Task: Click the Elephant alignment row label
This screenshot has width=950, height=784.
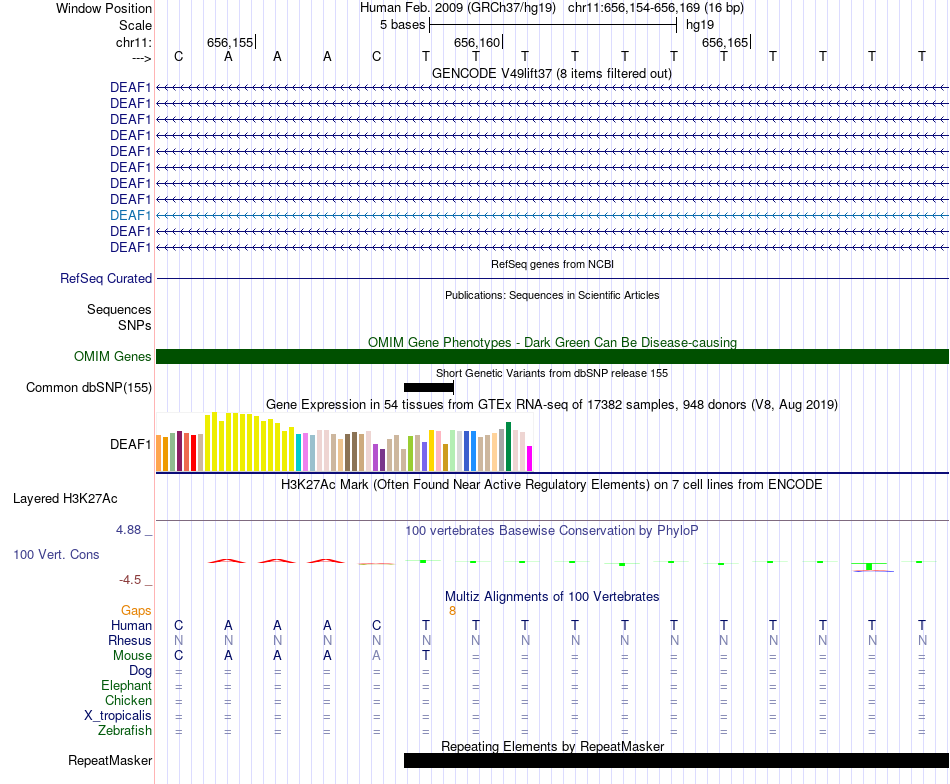Action: point(126,685)
